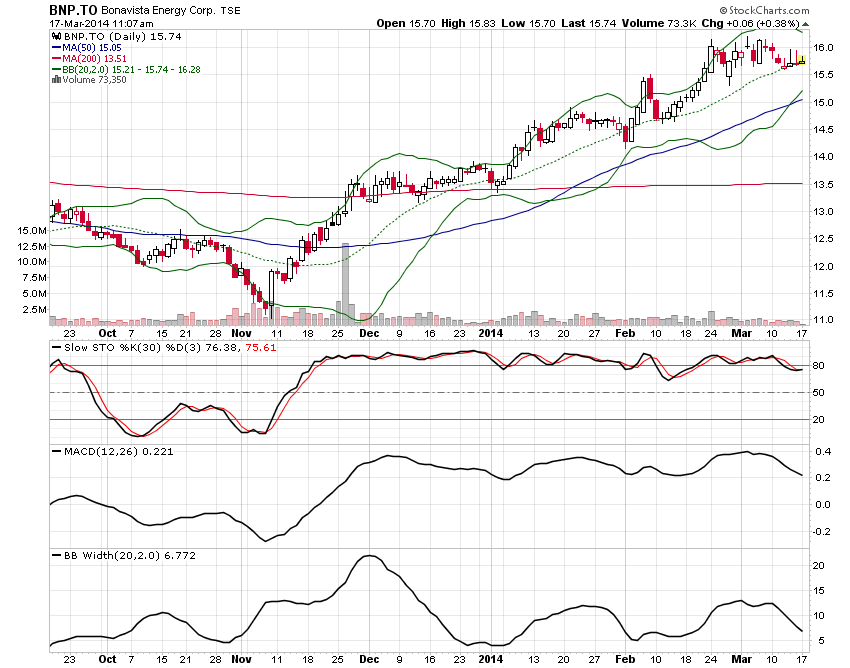Click the MA(200) 13.51 legend label

click(x=94, y=59)
